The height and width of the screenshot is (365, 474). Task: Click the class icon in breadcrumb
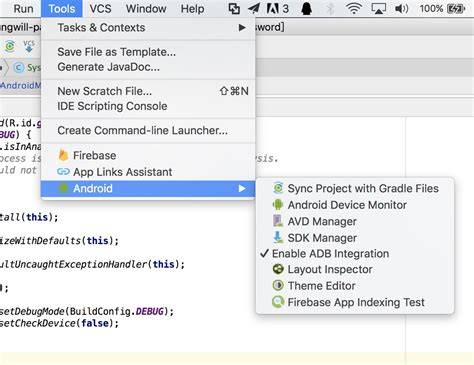click(x=19, y=68)
